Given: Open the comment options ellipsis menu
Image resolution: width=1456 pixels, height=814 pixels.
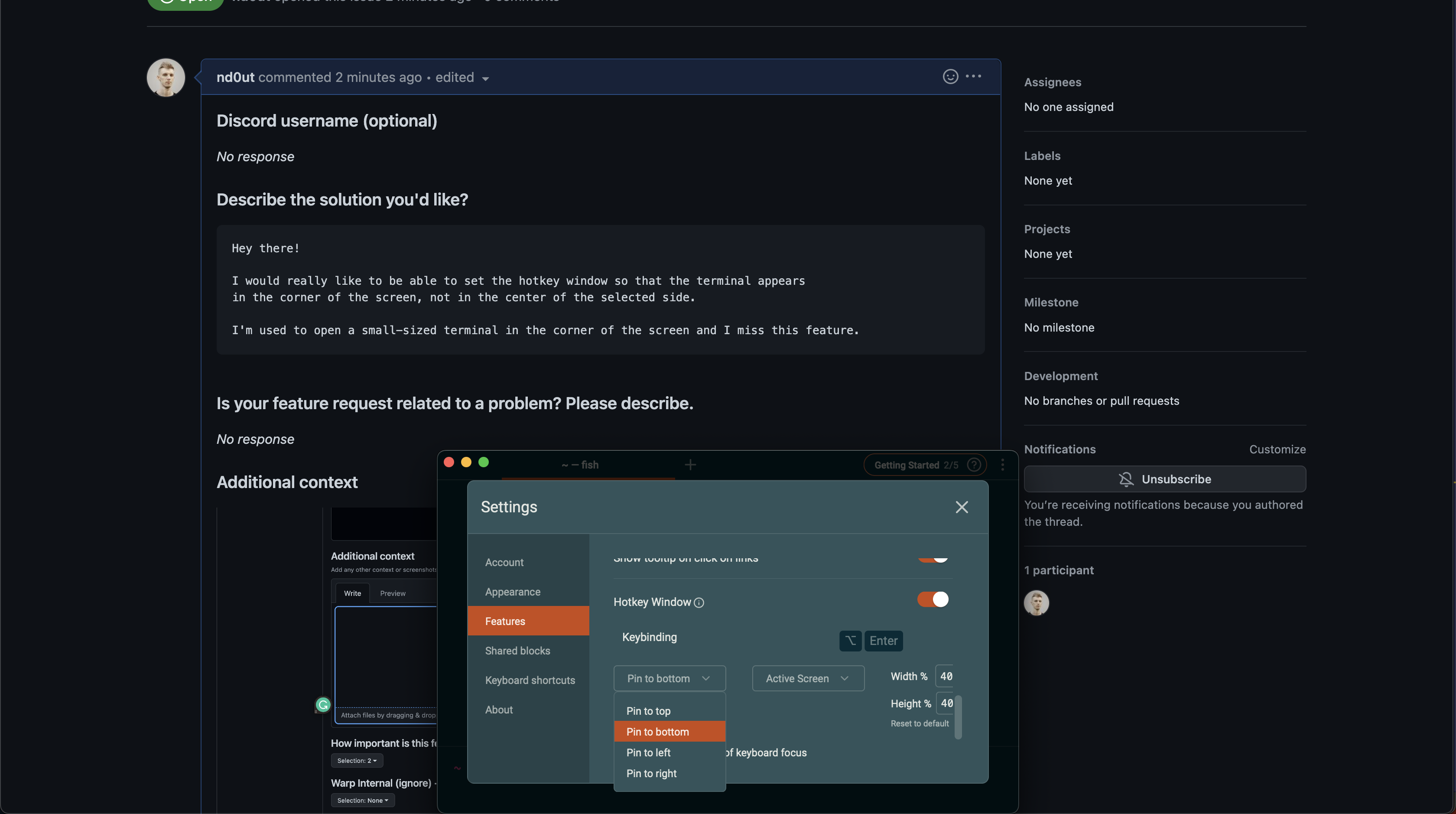Looking at the screenshot, I should click(973, 76).
